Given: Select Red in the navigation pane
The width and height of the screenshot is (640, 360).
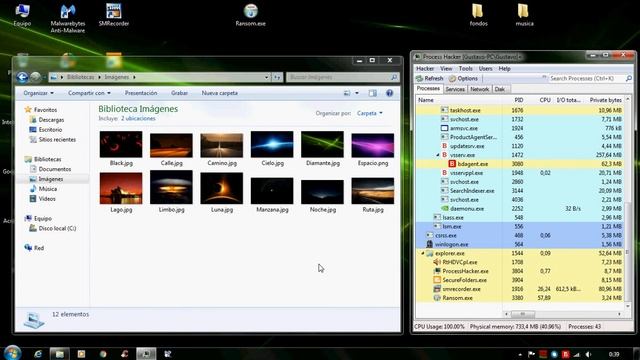Looking at the screenshot, I should 34,248.
